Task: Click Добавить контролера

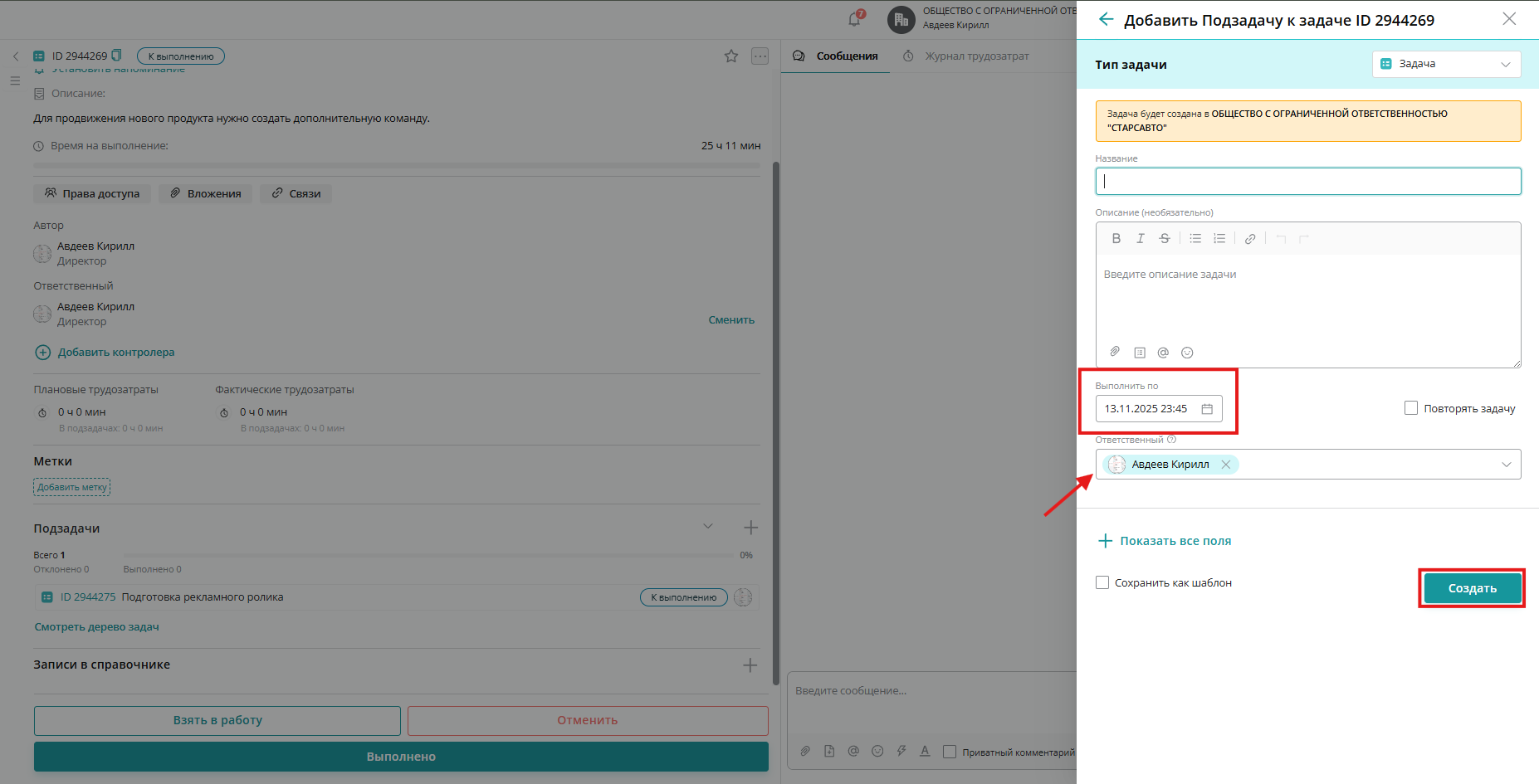Action: 105,353
